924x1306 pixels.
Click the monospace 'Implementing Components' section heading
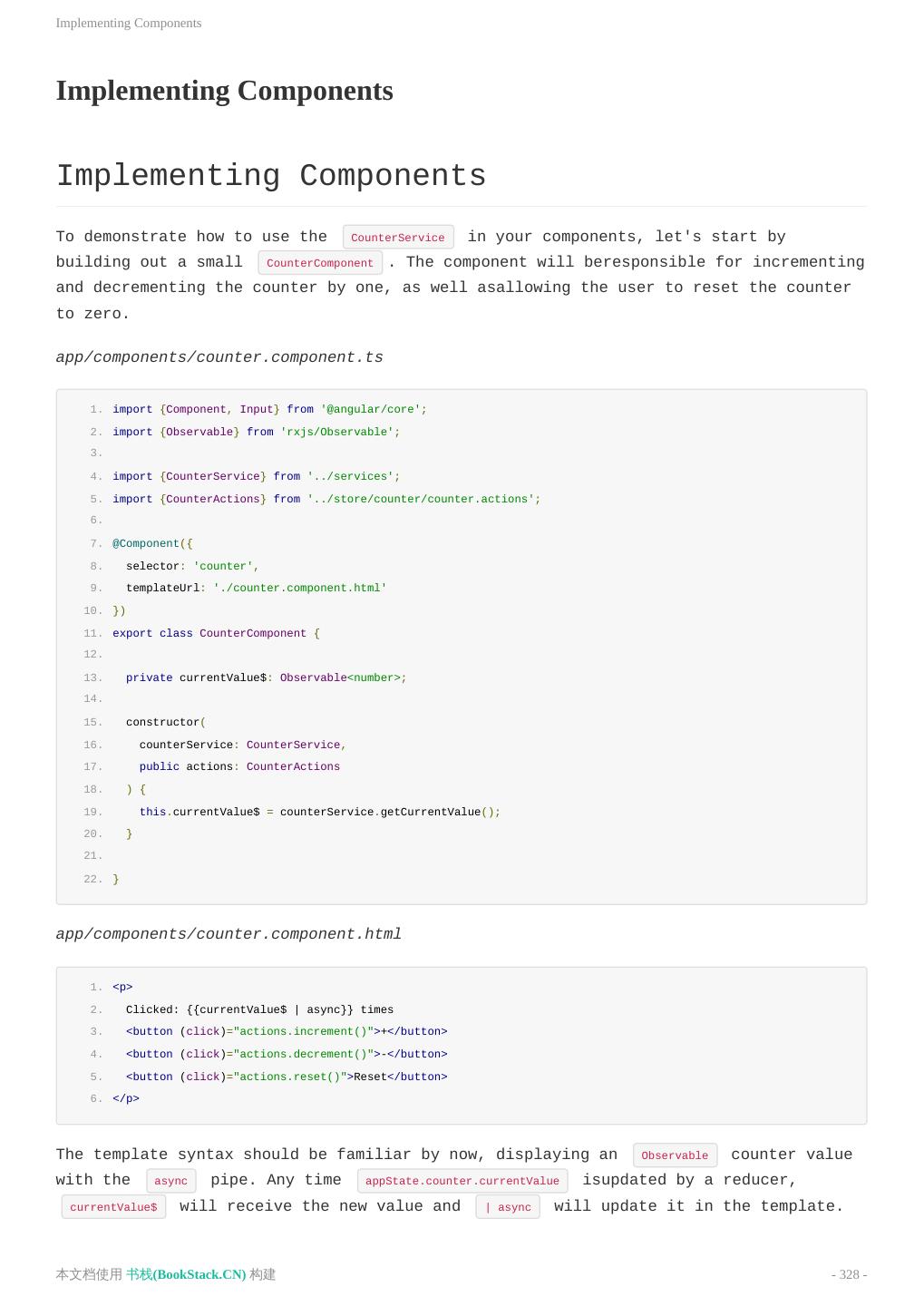(x=271, y=176)
